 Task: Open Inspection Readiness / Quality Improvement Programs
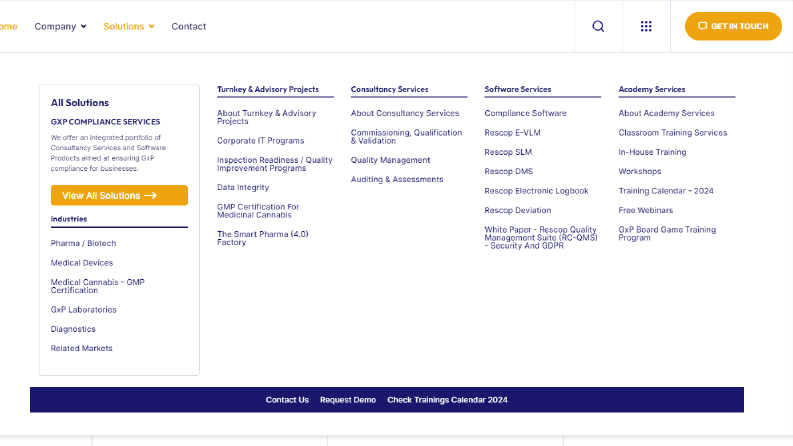[x=275, y=164]
